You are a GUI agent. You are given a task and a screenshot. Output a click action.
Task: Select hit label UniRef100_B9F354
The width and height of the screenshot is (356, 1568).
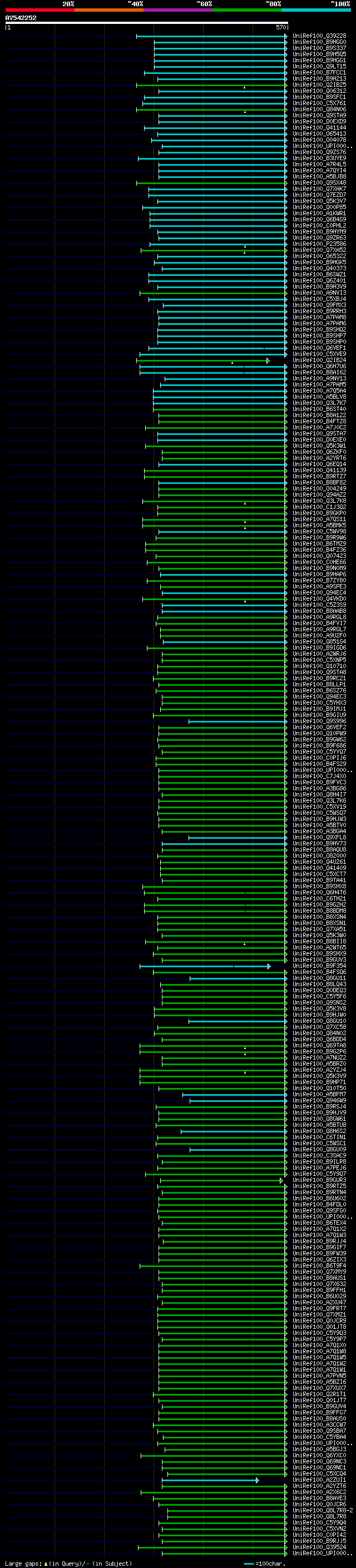point(319,966)
